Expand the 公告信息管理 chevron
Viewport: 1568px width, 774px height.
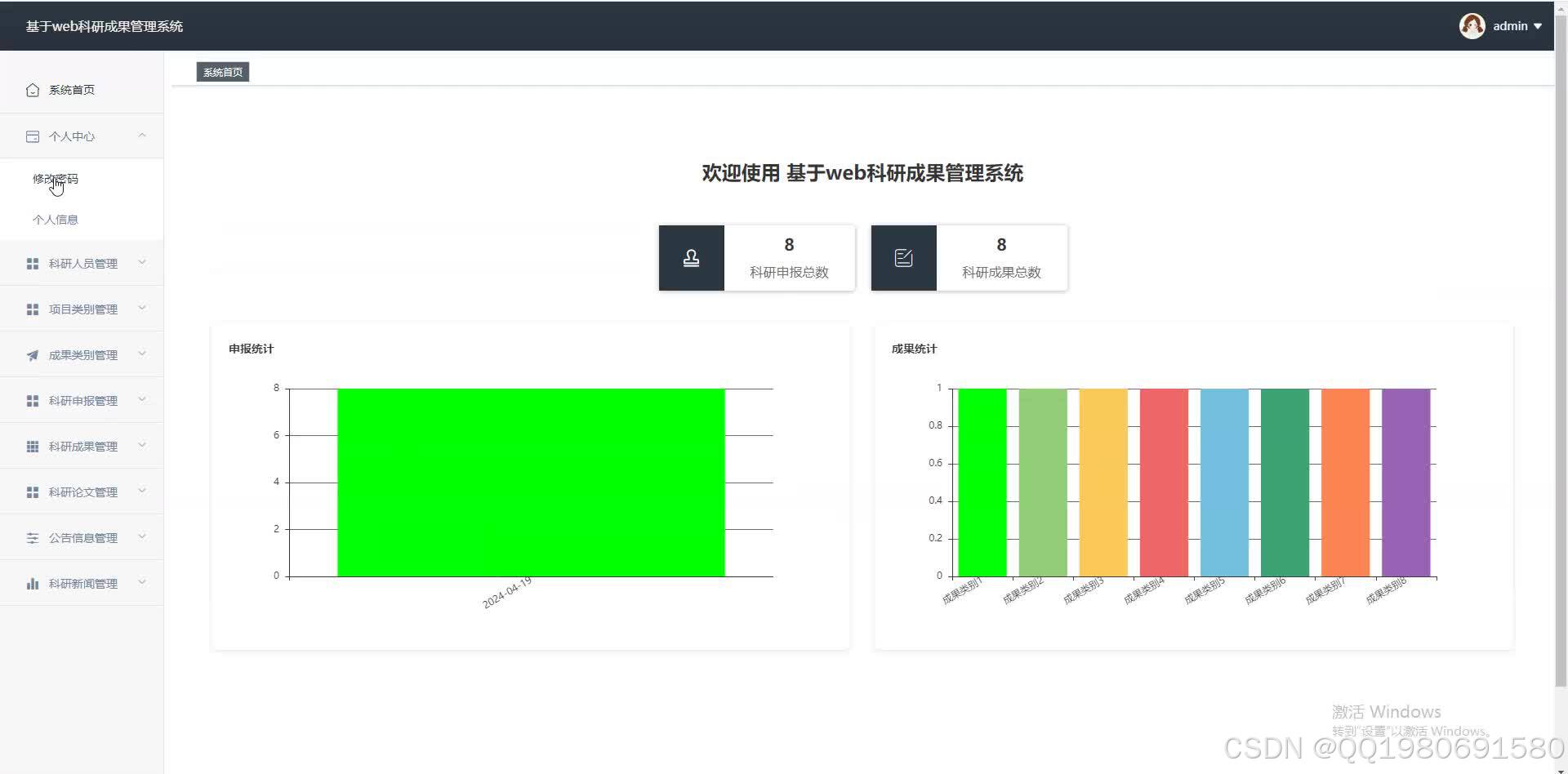point(142,536)
